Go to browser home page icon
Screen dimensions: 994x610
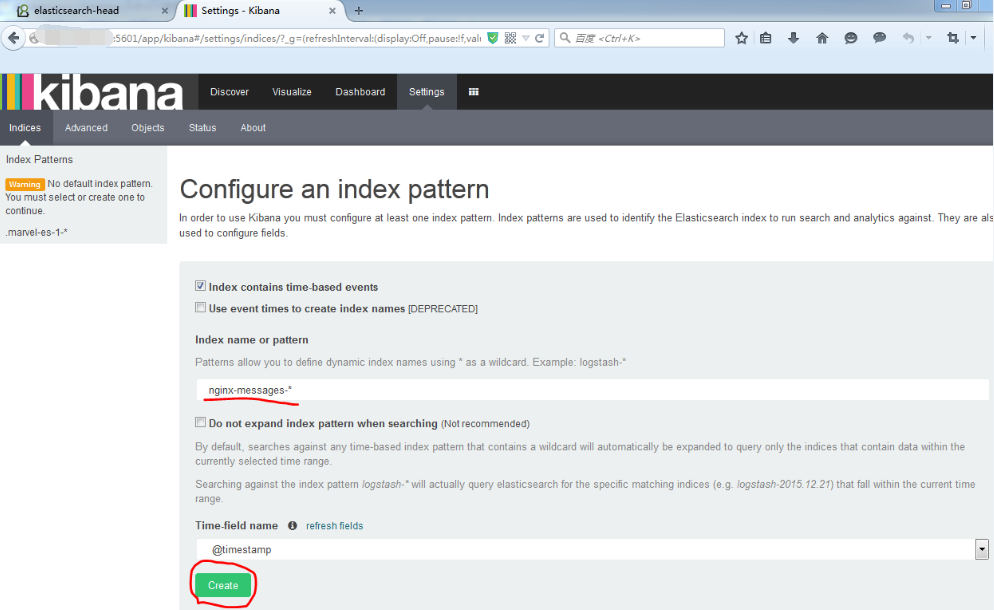coord(822,38)
